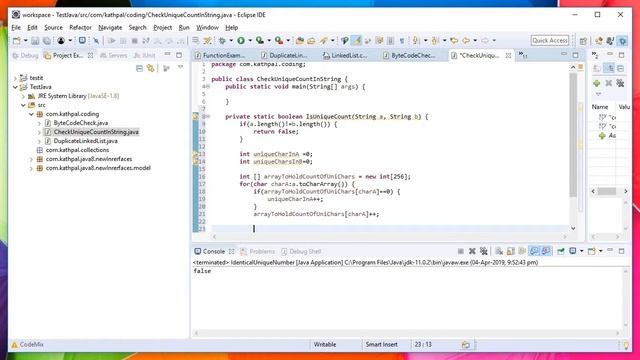Viewport: 640px width, 360px height.
Task: Open the Refactor menu
Action: (80, 28)
